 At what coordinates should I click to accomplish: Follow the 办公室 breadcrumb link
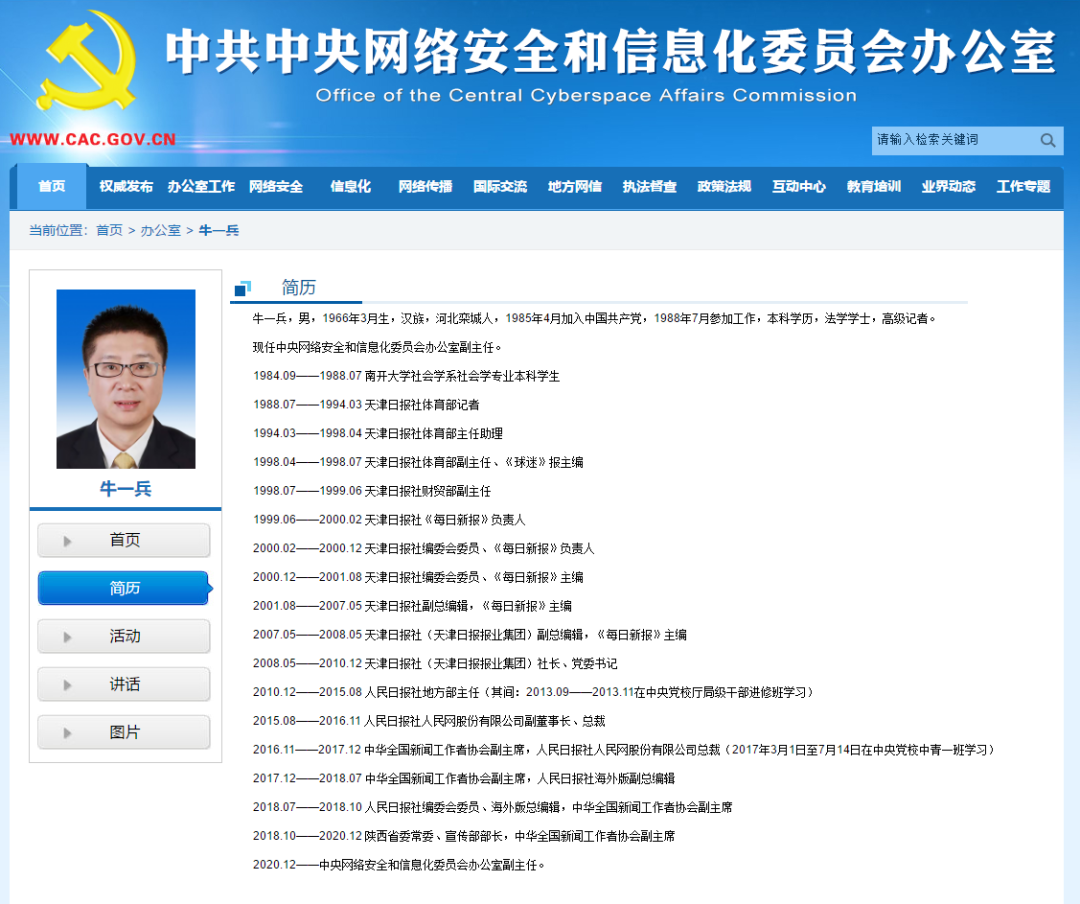(x=160, y=230)
